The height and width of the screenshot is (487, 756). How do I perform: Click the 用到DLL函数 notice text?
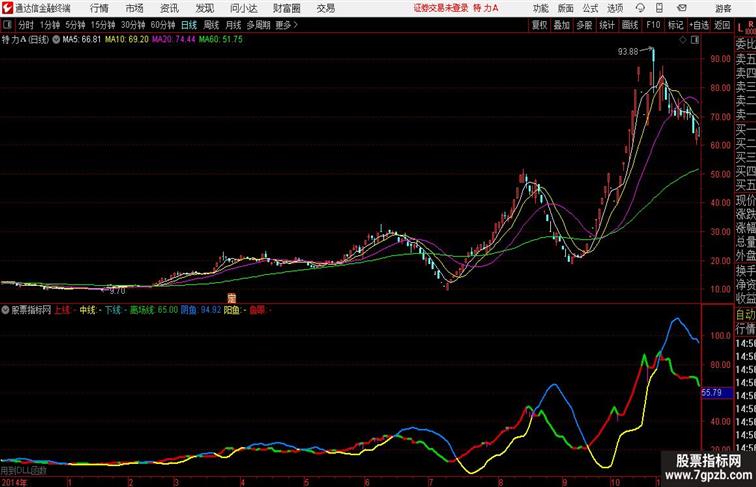pyautogui.click(x=24, y=470)
